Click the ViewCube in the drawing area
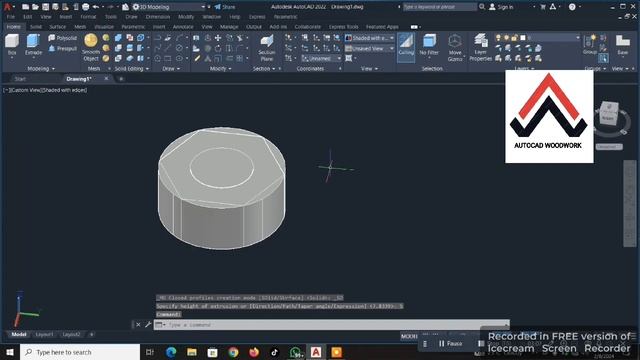The image size is (640, 360). (609, 113)
